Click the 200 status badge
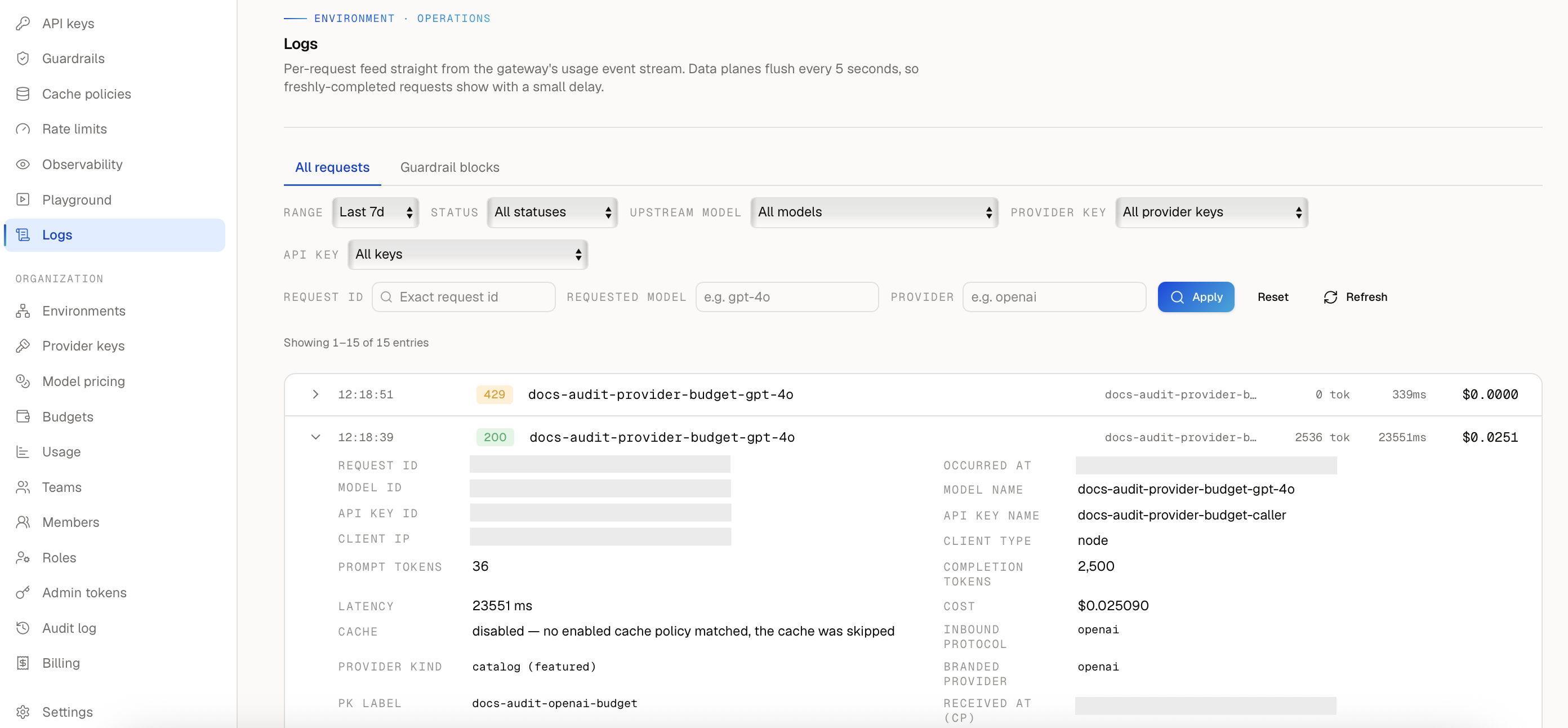Image resolution: width=1568 pixels, height=728 pixels. (495, 437)
